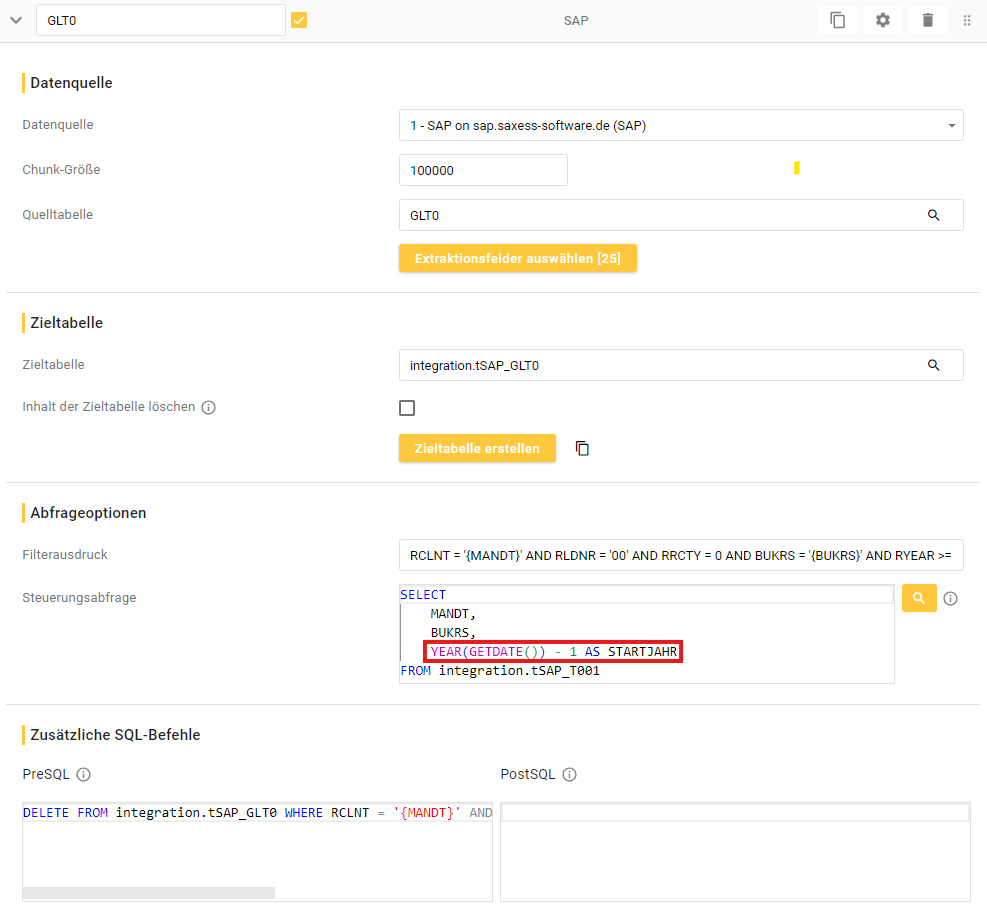Show info icon beside PostSQL label
The height and width of the screenshot is (915, 987).
point(569,774)
